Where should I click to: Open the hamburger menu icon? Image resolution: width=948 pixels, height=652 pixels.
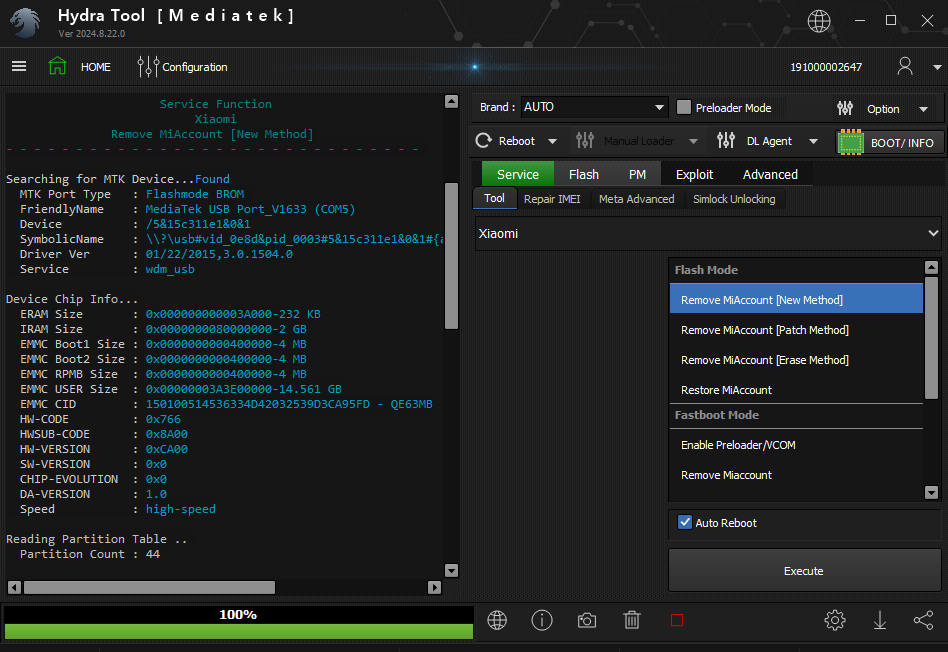pos(19,66)
